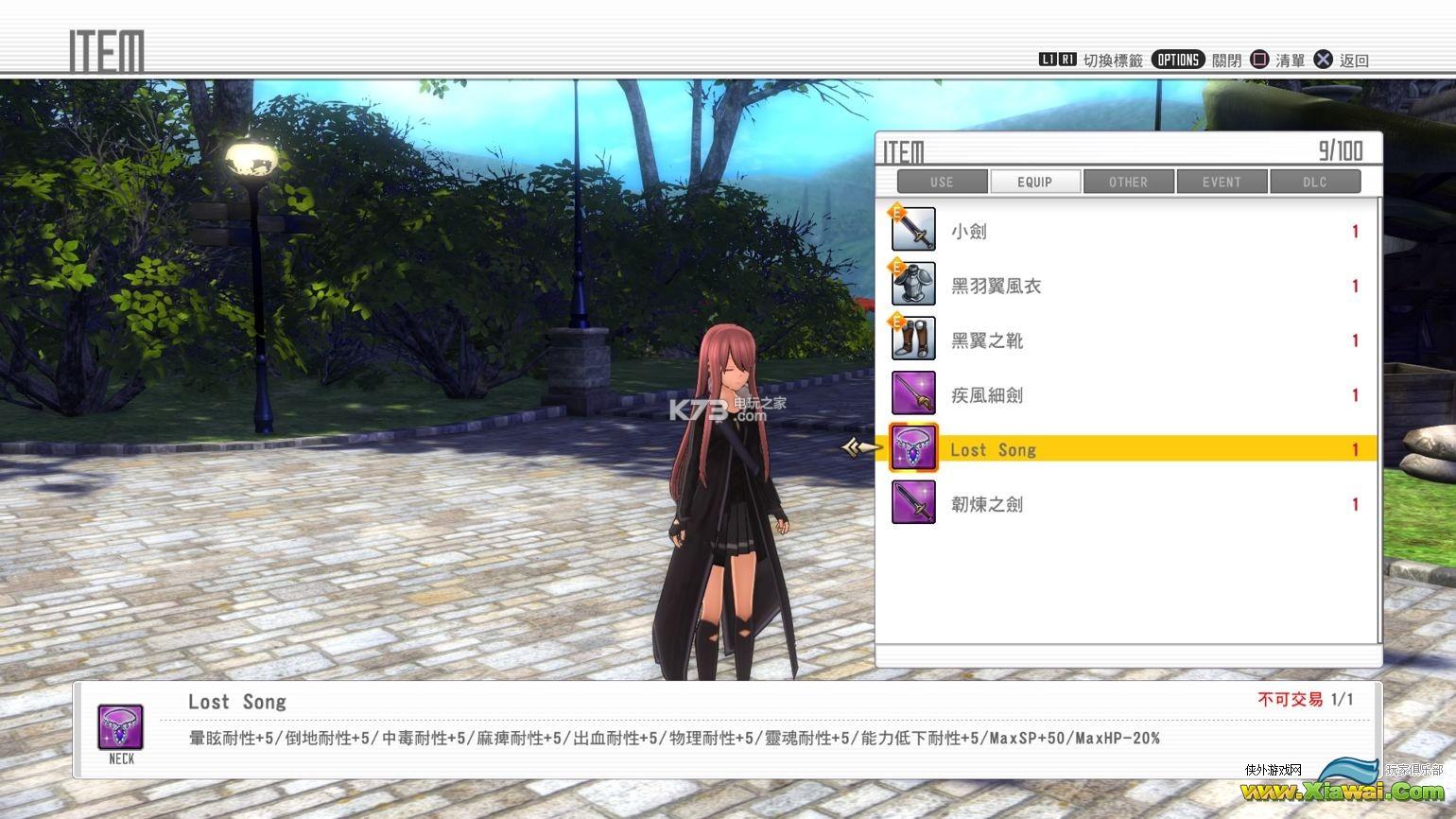Click the 切換標籤 label

(1113, 61)
